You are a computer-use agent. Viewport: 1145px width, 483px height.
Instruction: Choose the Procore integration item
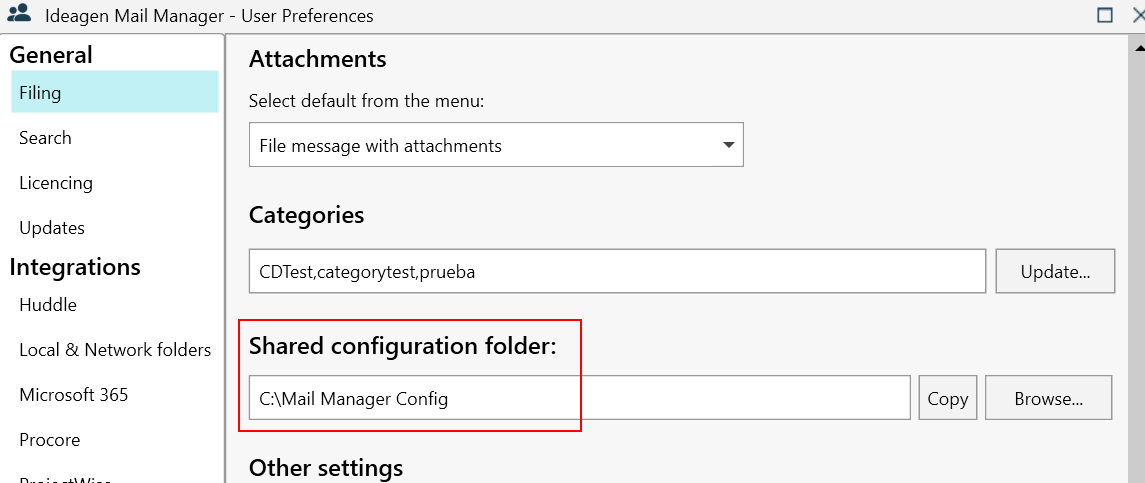coord(49,440)
